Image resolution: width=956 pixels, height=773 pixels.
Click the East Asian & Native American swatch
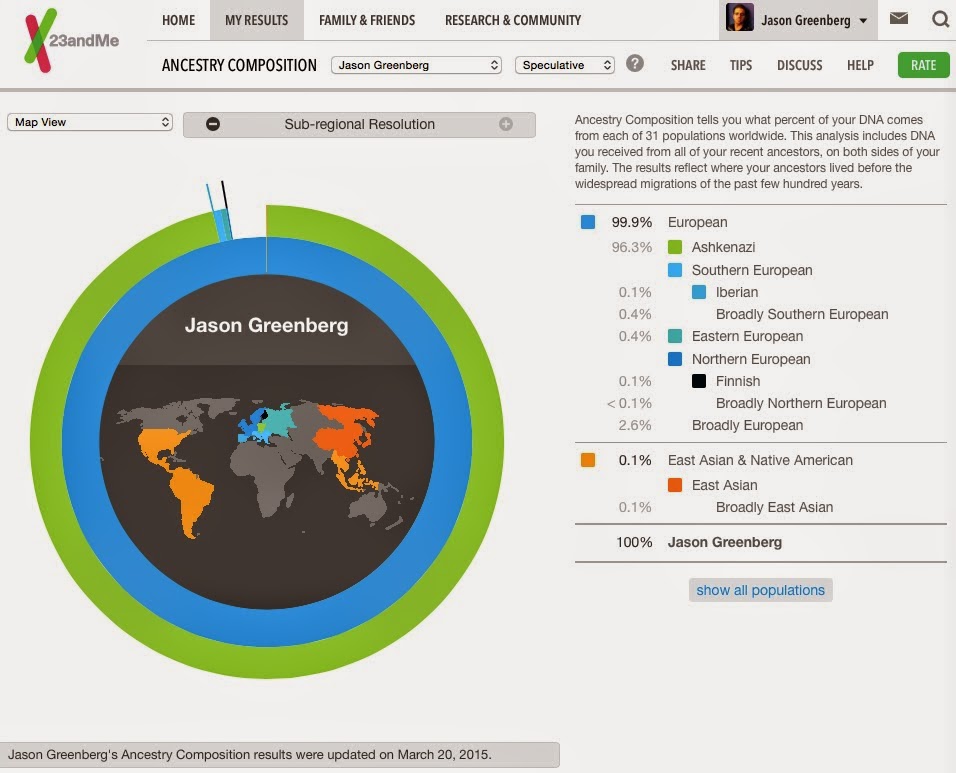(588, 460)
